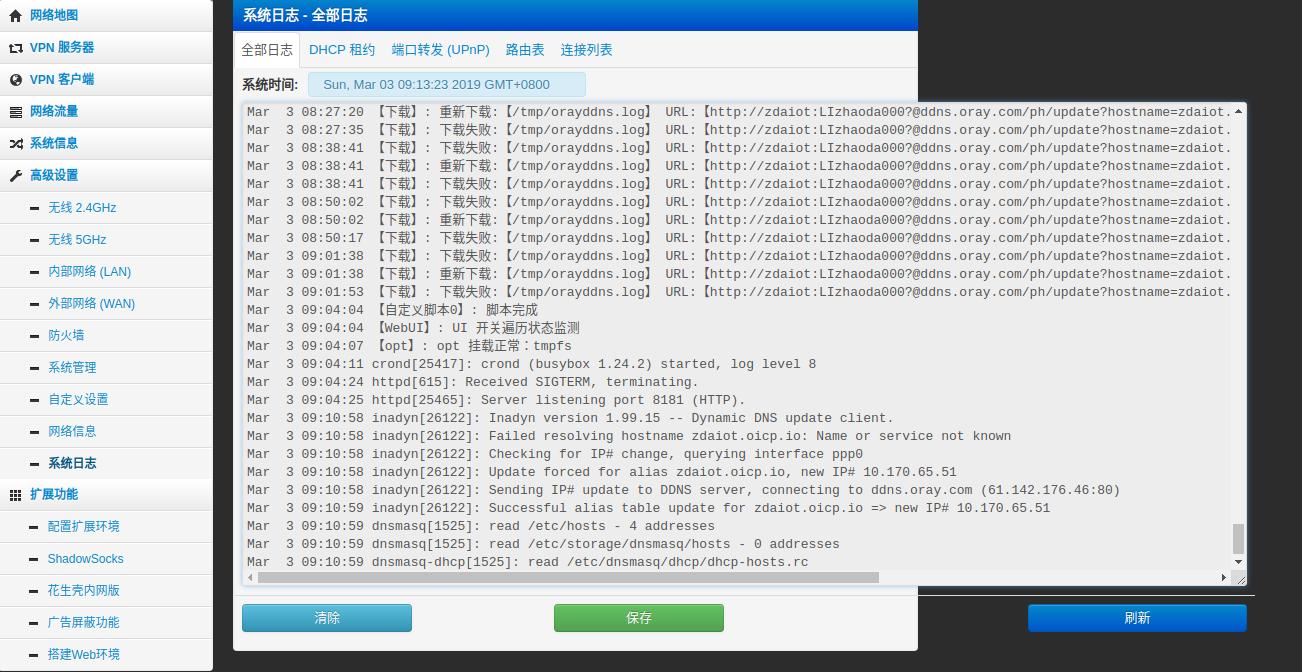Open 无线 2.4GHz settings
Viewport: 1302px width, 672px height.
[x=82, y=208]
